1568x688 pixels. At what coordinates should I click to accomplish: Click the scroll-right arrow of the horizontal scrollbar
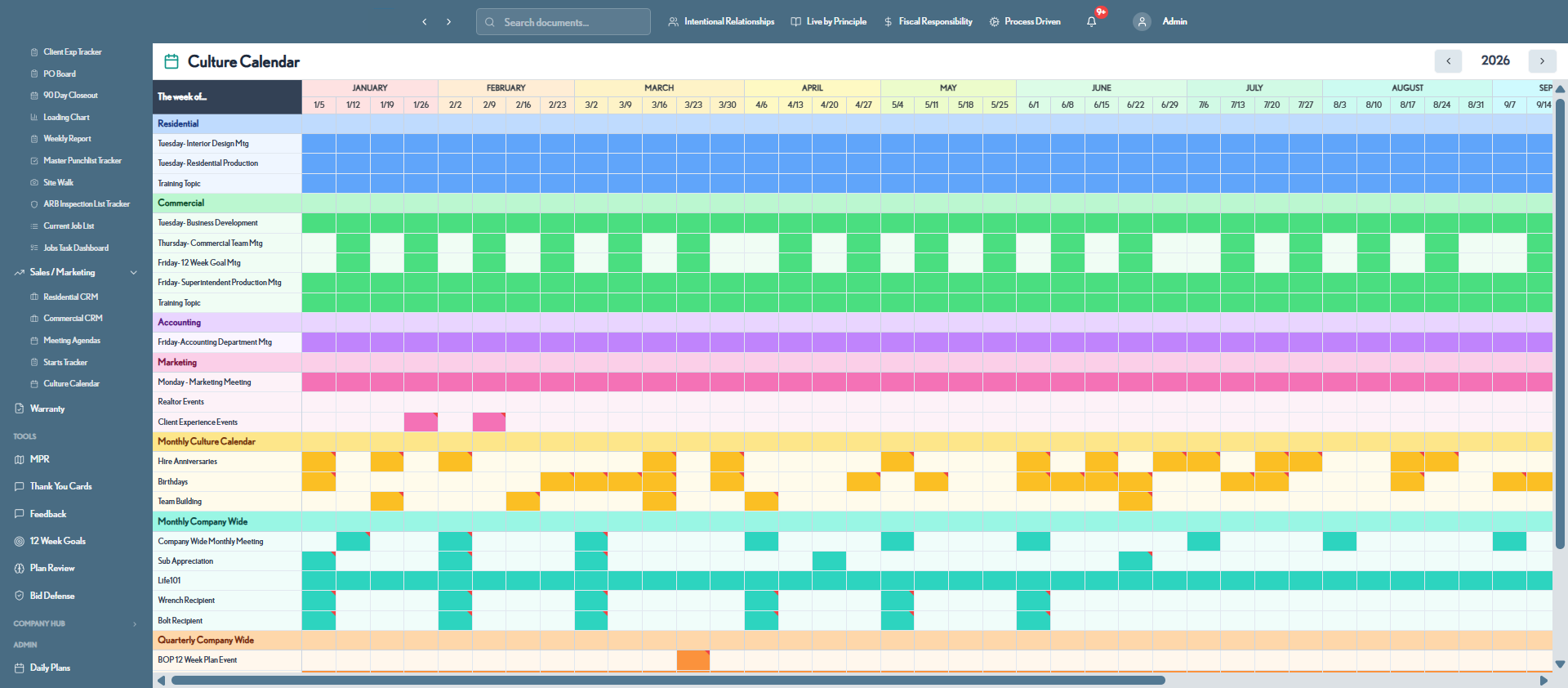[1543, 681]
